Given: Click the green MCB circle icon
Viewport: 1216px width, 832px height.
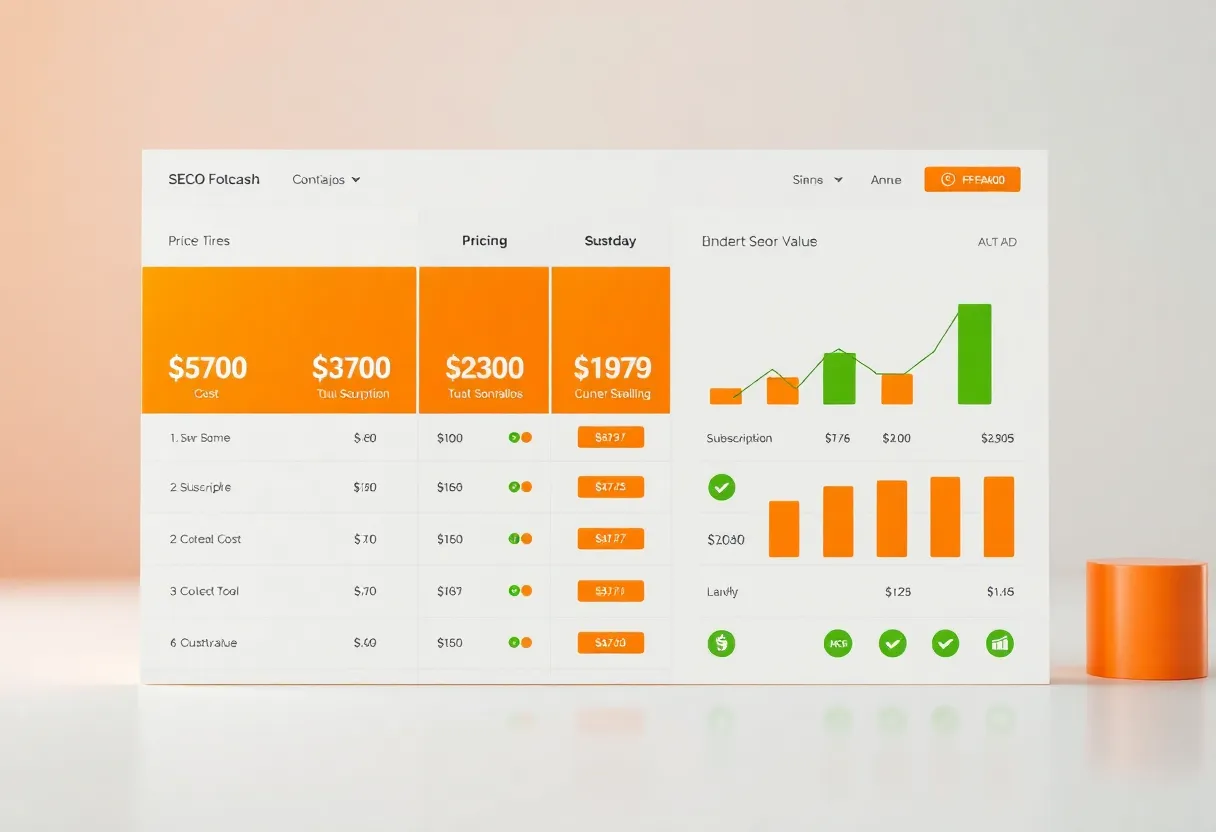Looking at the screenshot, I should 837,643.
